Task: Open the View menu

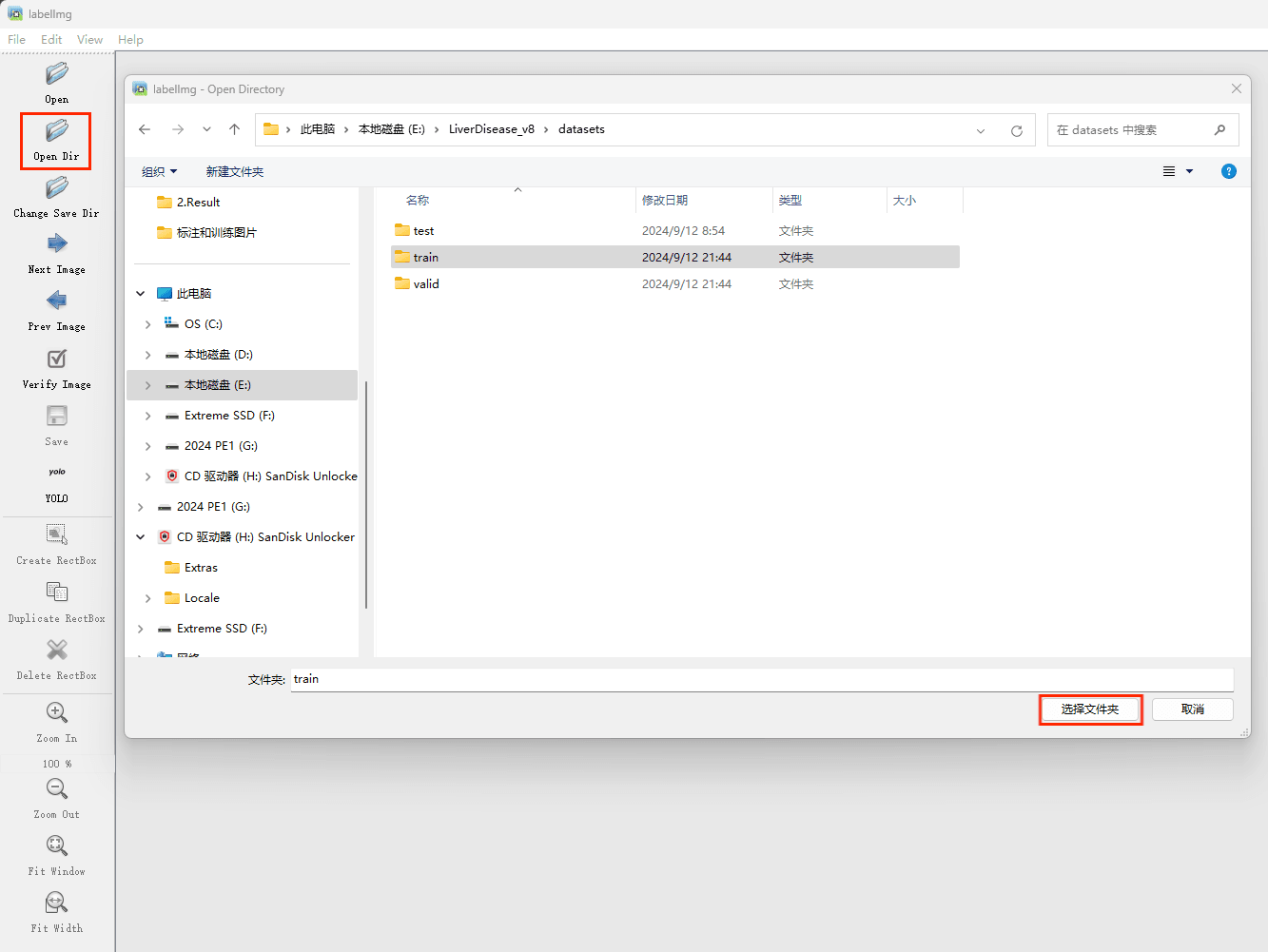Action: pos(89,40)
